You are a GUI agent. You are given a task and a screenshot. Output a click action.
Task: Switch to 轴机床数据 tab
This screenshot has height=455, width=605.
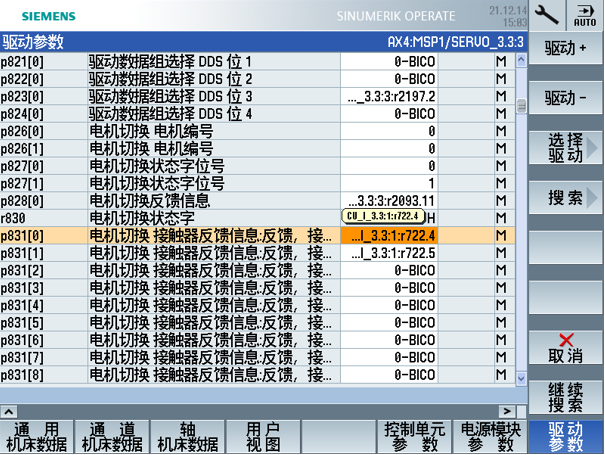(x=188, y=437)
